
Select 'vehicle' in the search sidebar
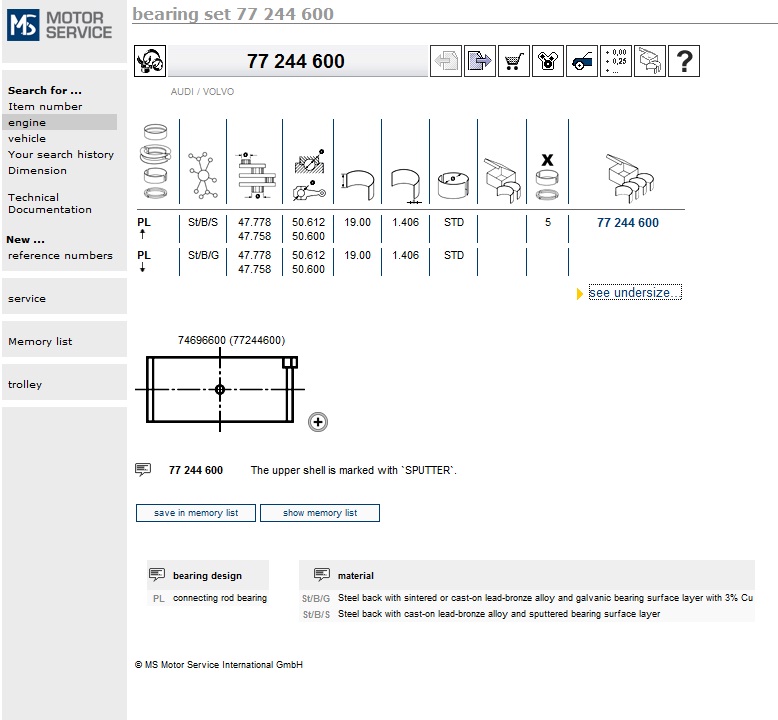(27, 138)
